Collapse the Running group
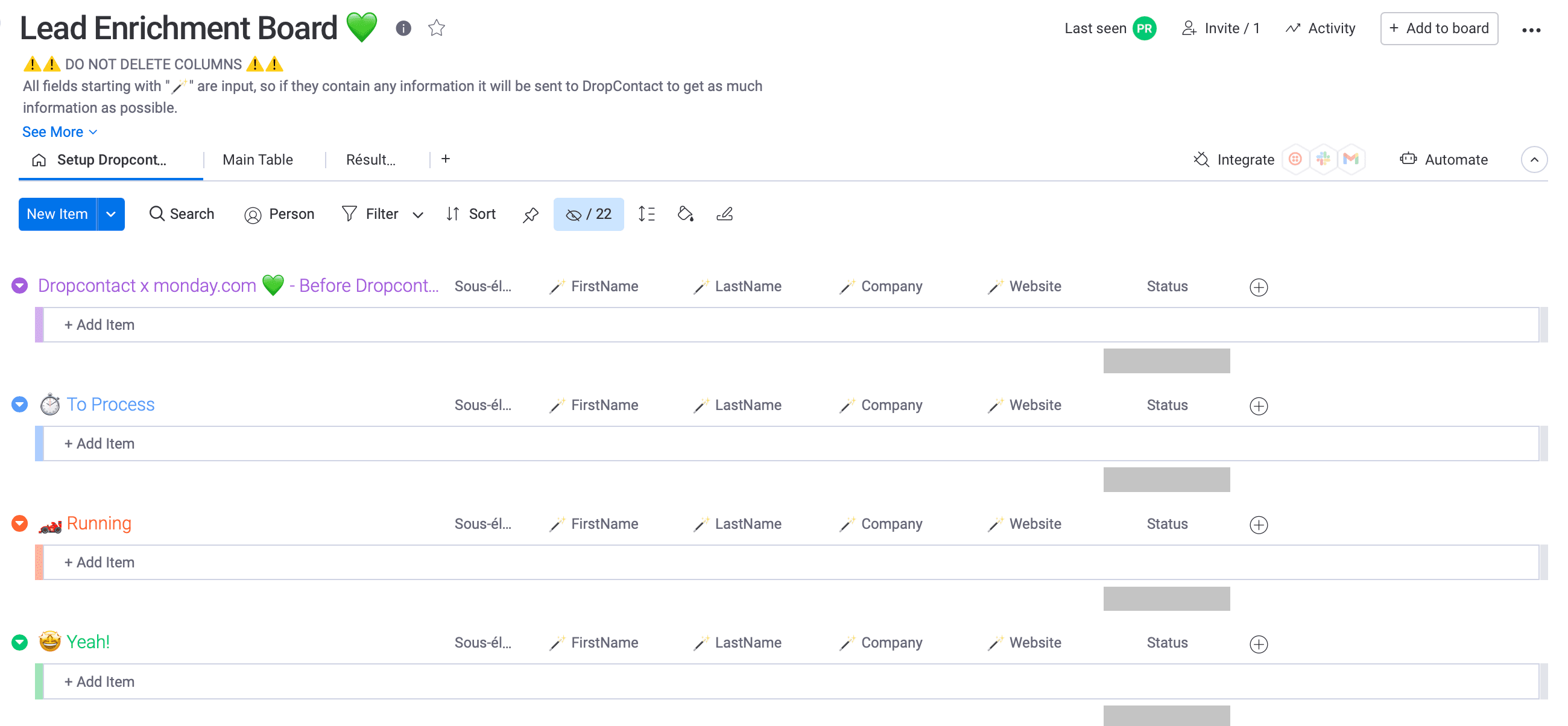This screenshot has width=1568, height=726. (x=20, y=523)
